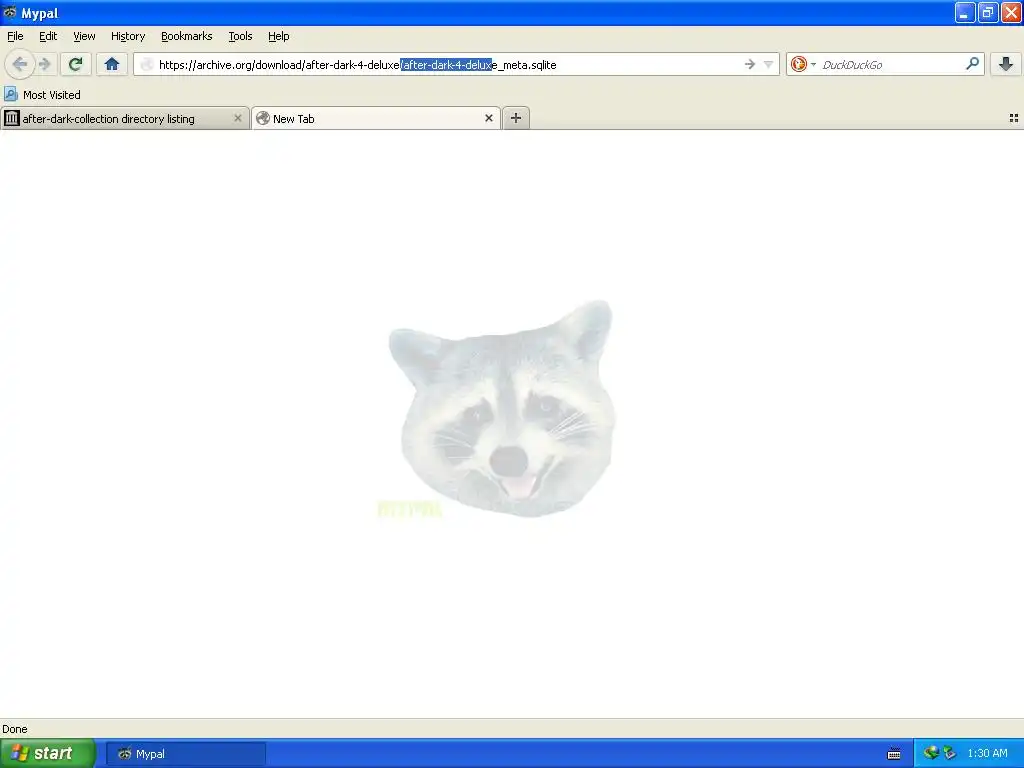The width and height of the screenshot is (1024, 768).
Task: Open the View menu
Action: [x=84, y=36]
